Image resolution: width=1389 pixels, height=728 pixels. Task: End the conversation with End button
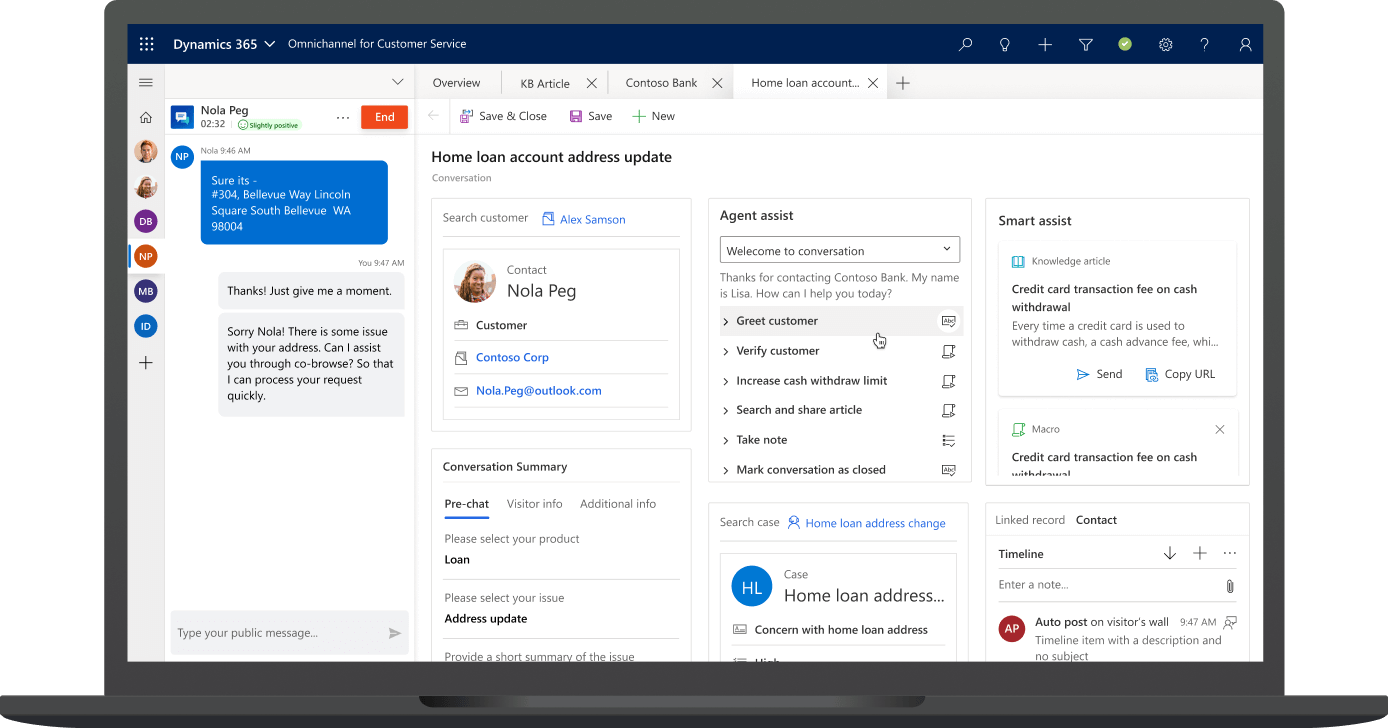tap(384, 117)
